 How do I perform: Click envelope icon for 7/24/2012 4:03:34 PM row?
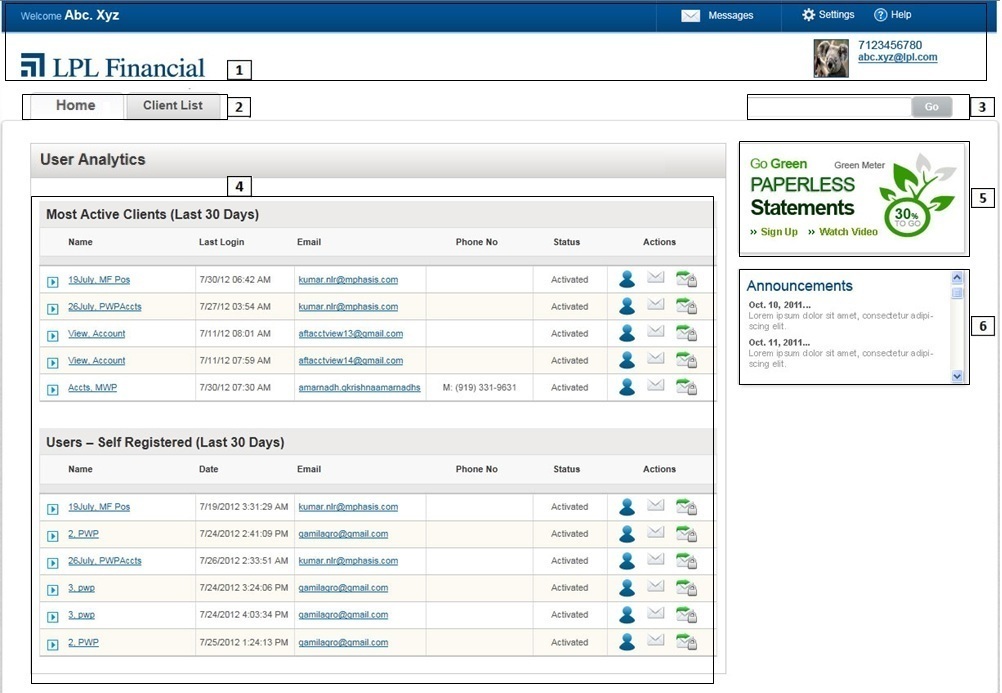(656, 614)
